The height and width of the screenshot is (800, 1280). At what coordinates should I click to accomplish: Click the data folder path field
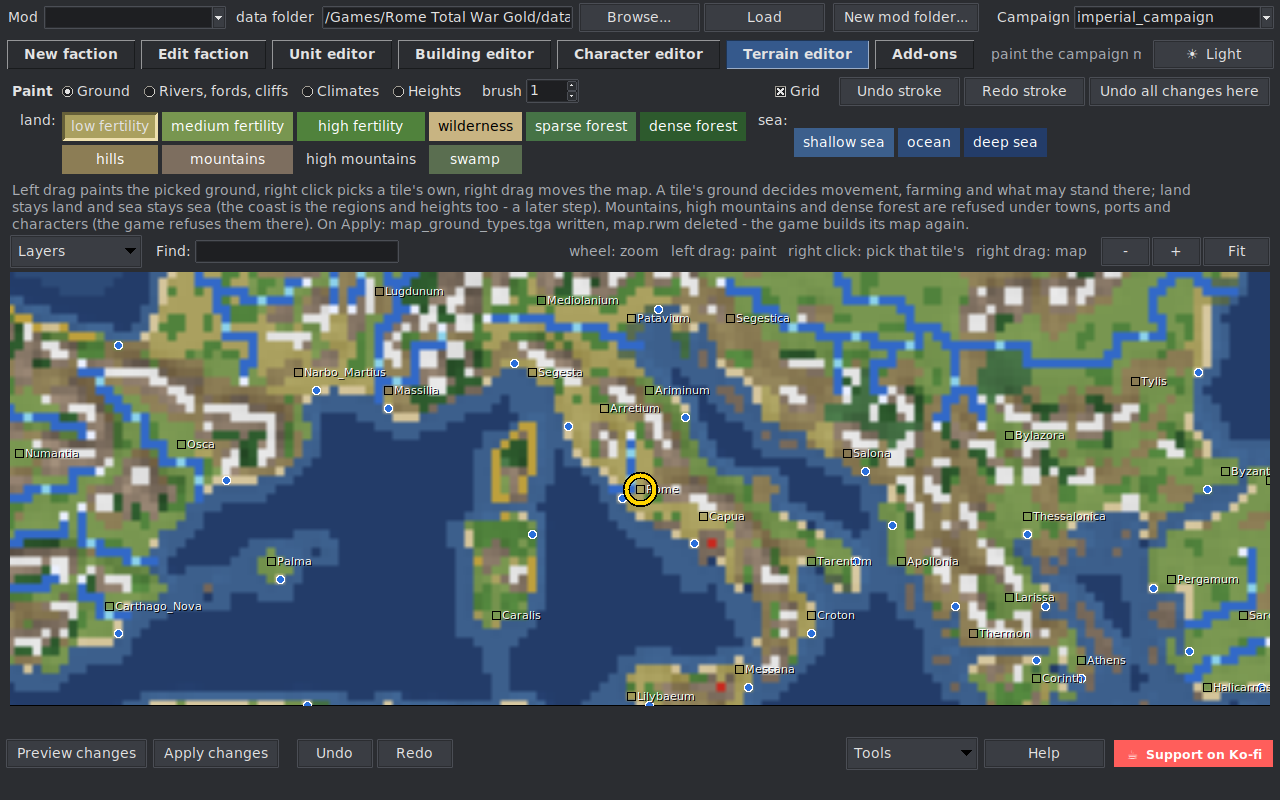[447, 17]
